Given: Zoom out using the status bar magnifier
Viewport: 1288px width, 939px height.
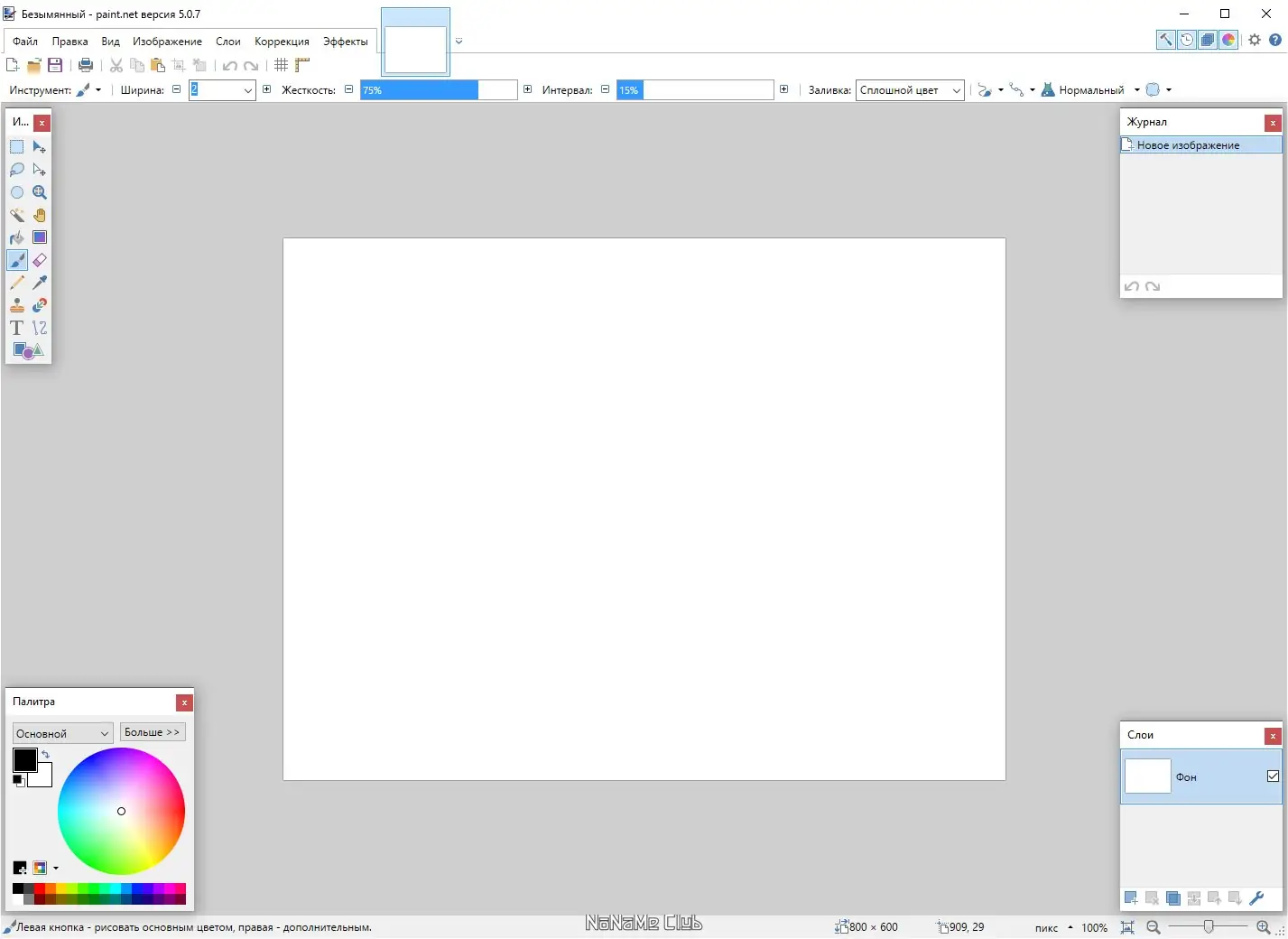Looking at the screenshot, I should (x=1153, y=927).
